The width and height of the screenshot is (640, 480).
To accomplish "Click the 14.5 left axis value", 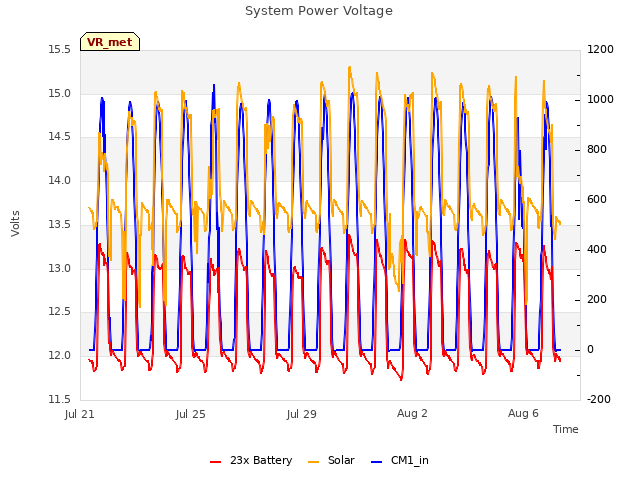I will (60, 136).
